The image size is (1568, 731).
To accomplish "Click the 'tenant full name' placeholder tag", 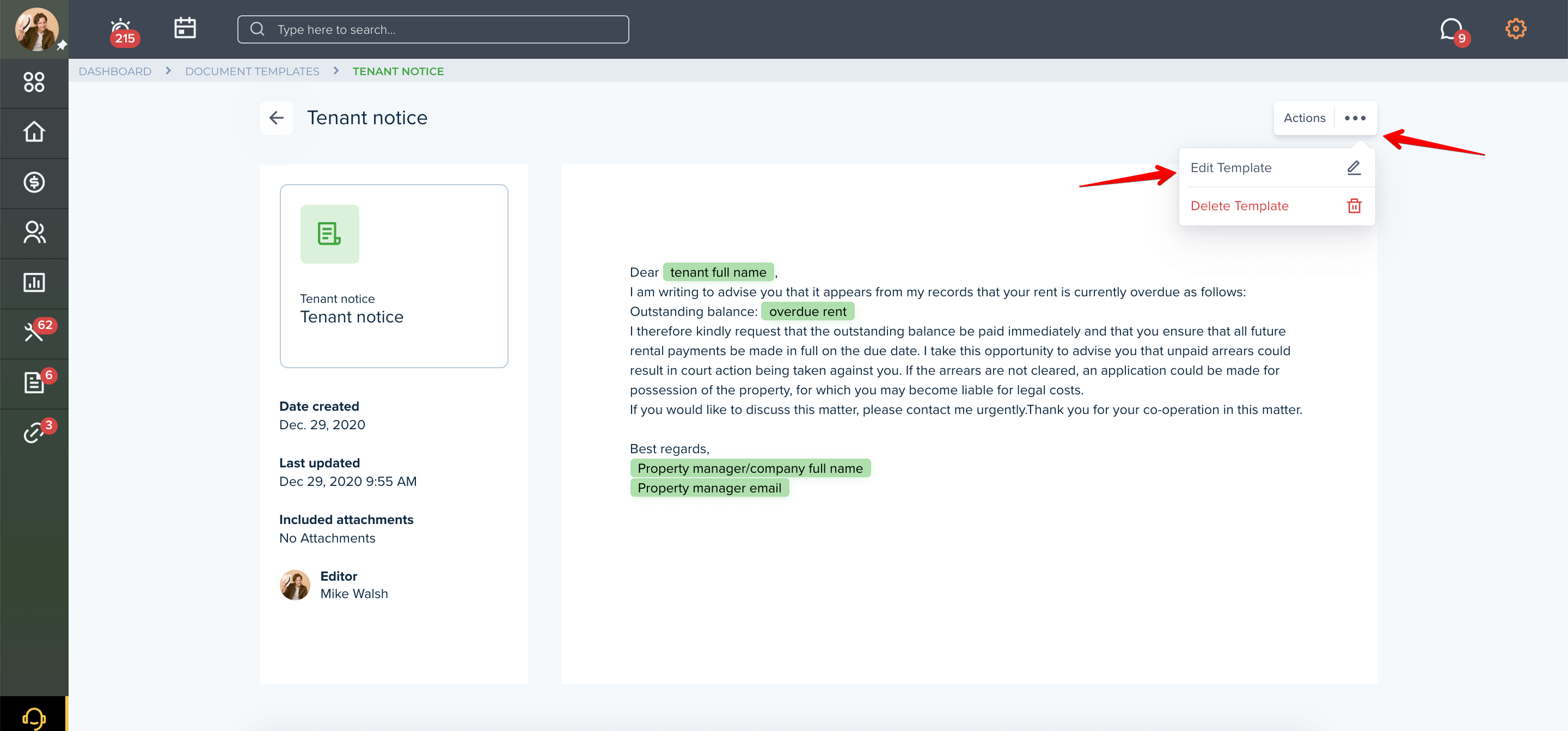I will pyautogui.click(x=718, y=272).
